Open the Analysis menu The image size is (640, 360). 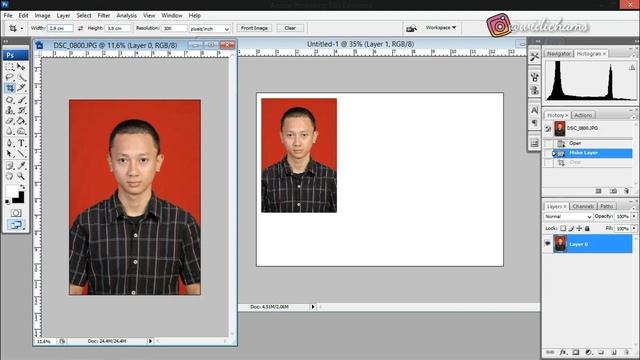[127, 16]
